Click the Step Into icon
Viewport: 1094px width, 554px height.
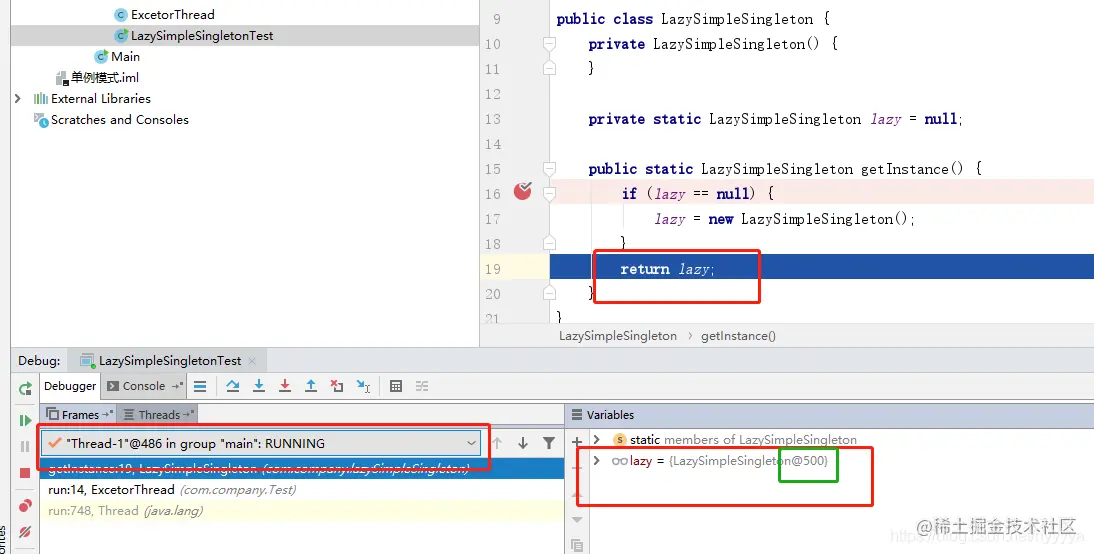pyautogui.click(x=259, y=386)
